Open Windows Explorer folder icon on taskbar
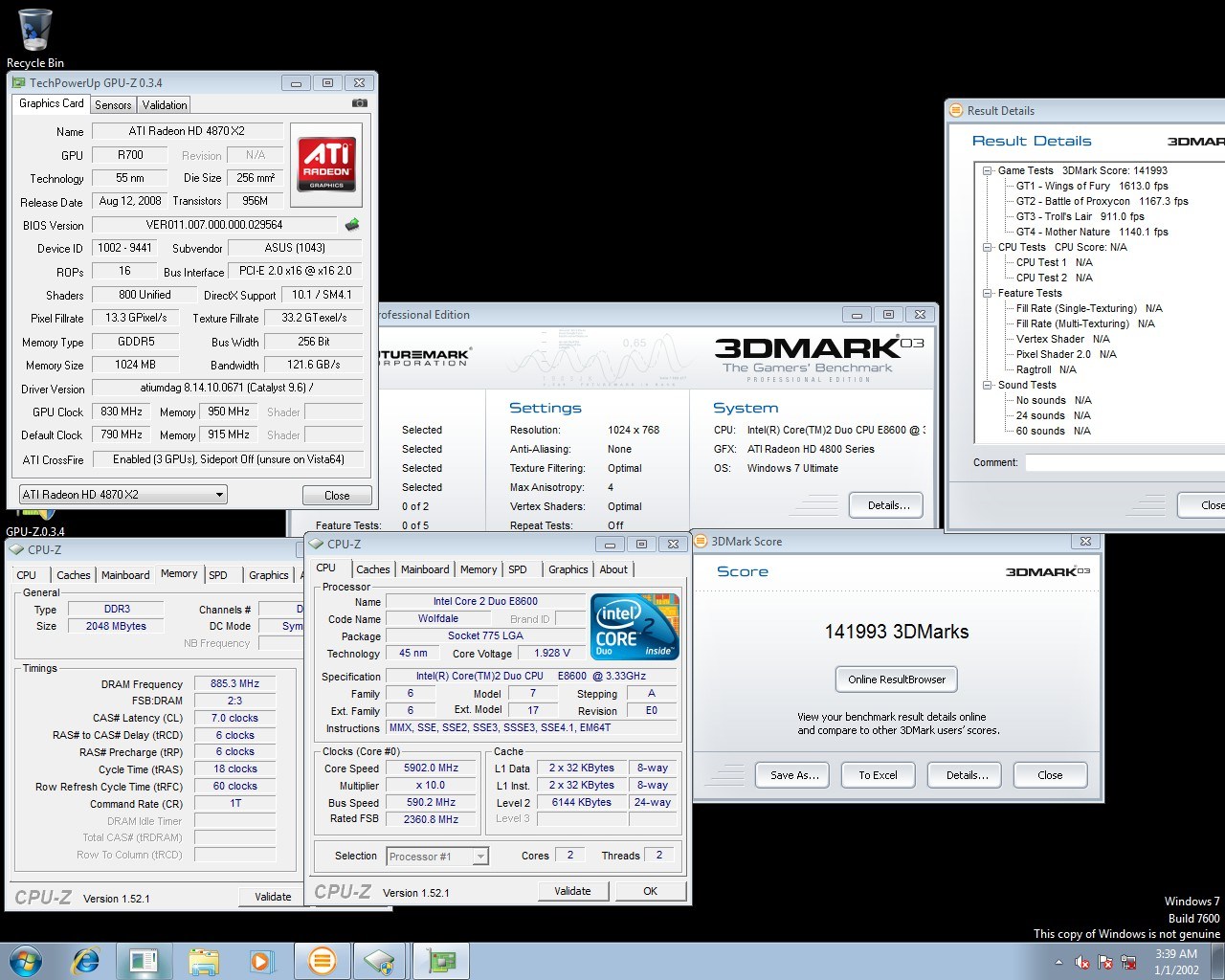The image size is (1225, 980). (204, 961)
